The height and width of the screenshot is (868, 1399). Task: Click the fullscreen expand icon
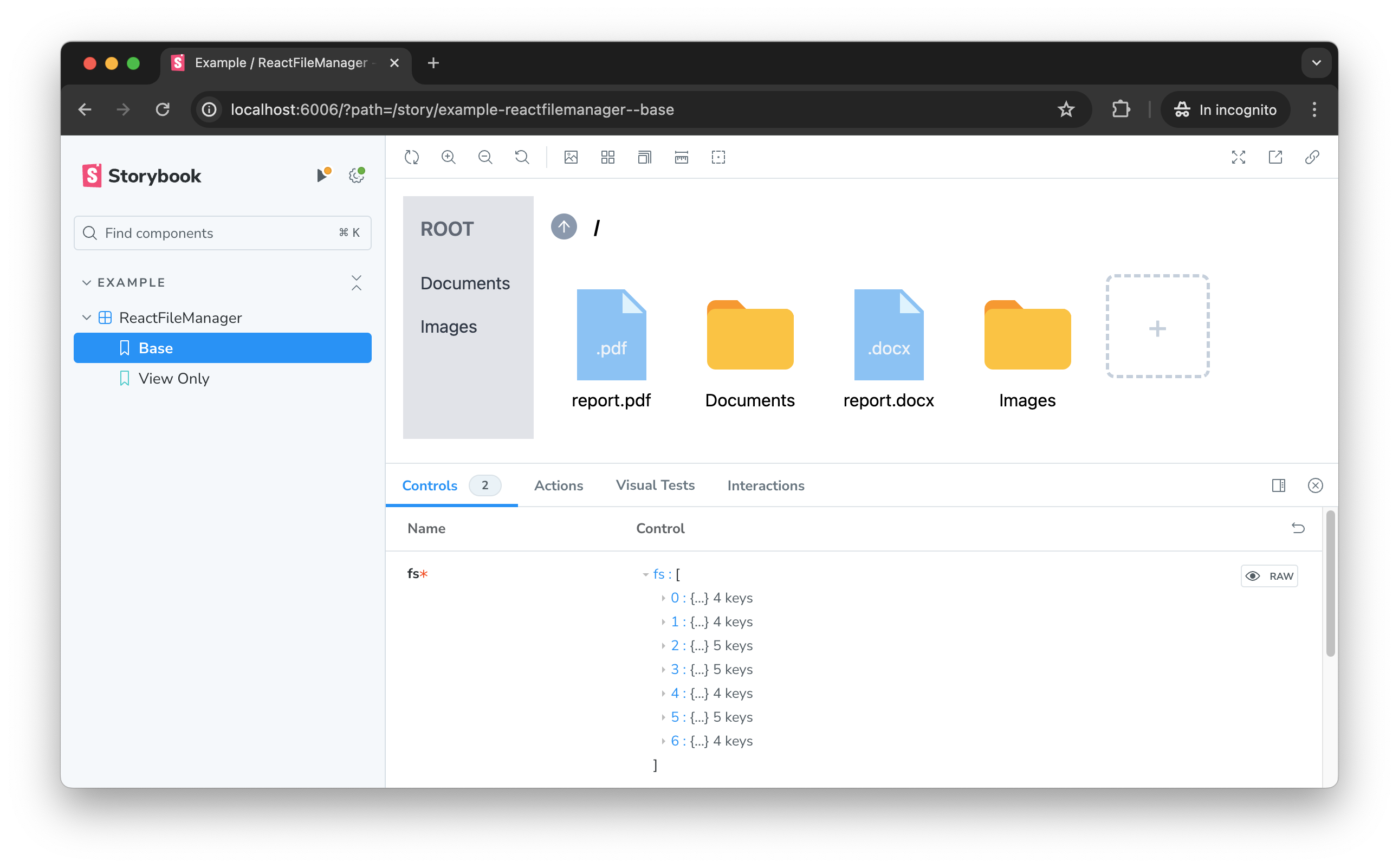point(1238,158)
